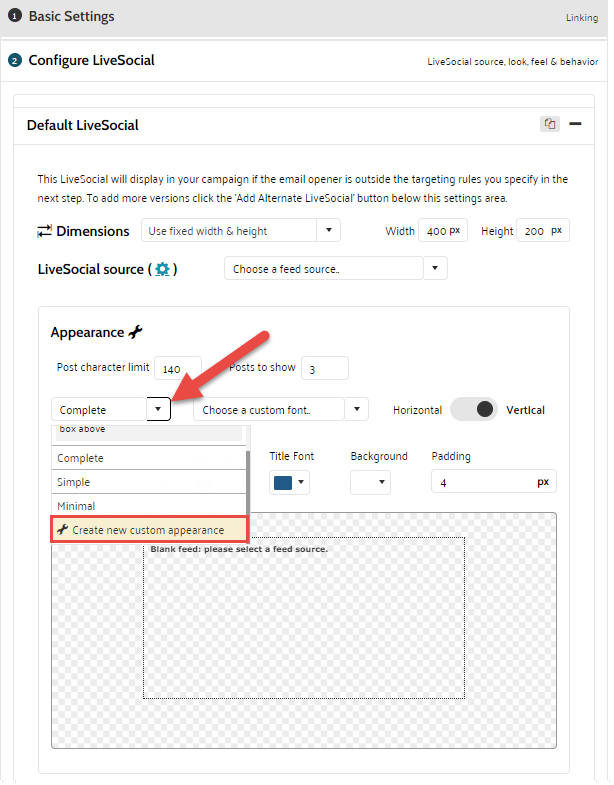Collapse the Default LiveSocial panel
Screen dimensions: 614x785
pyautogui.click(x=575, y=124)
